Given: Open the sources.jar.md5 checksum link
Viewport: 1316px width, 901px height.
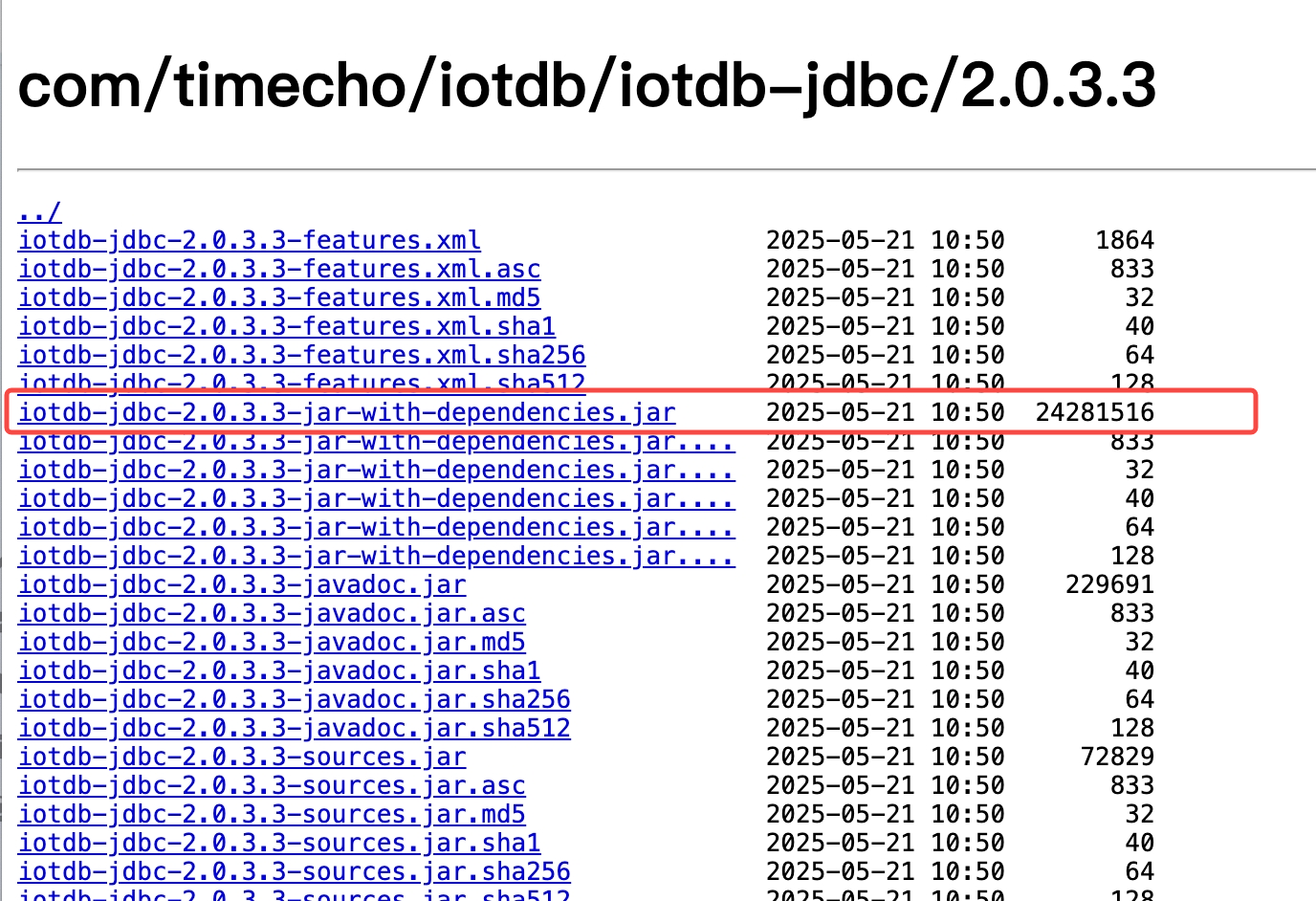Looking at the screenshot, I should [x=271, y=814].
